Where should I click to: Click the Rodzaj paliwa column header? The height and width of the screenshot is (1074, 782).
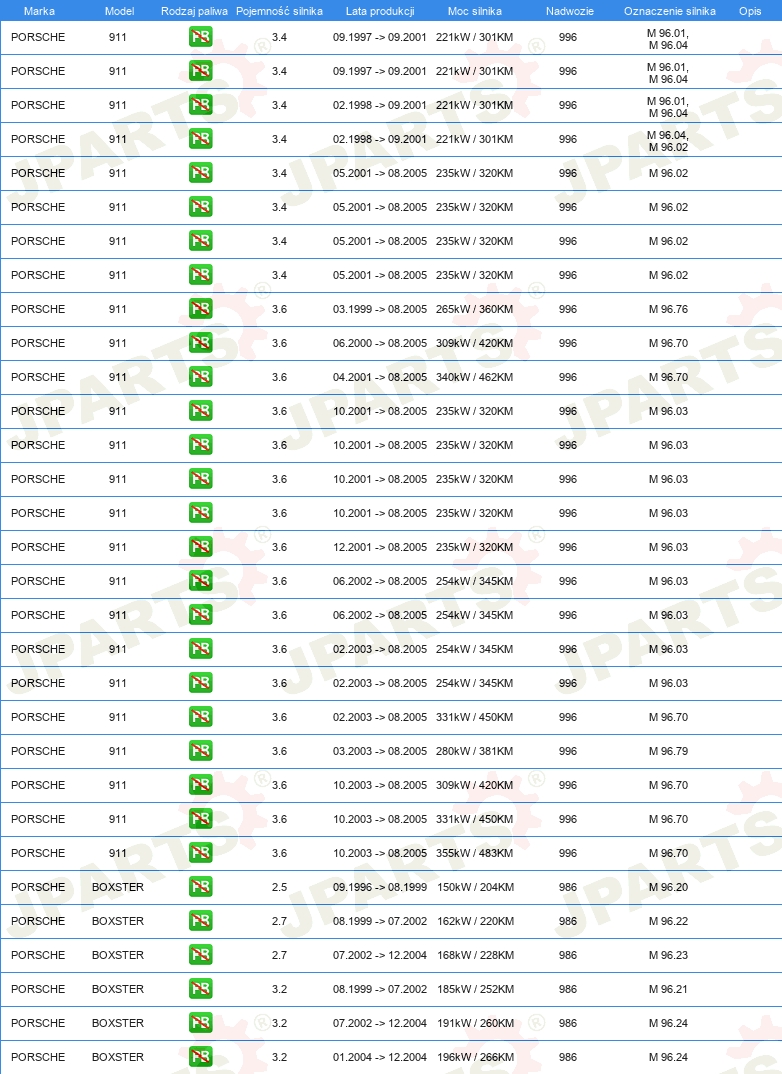pyautogui.click(x=194, y=11)
